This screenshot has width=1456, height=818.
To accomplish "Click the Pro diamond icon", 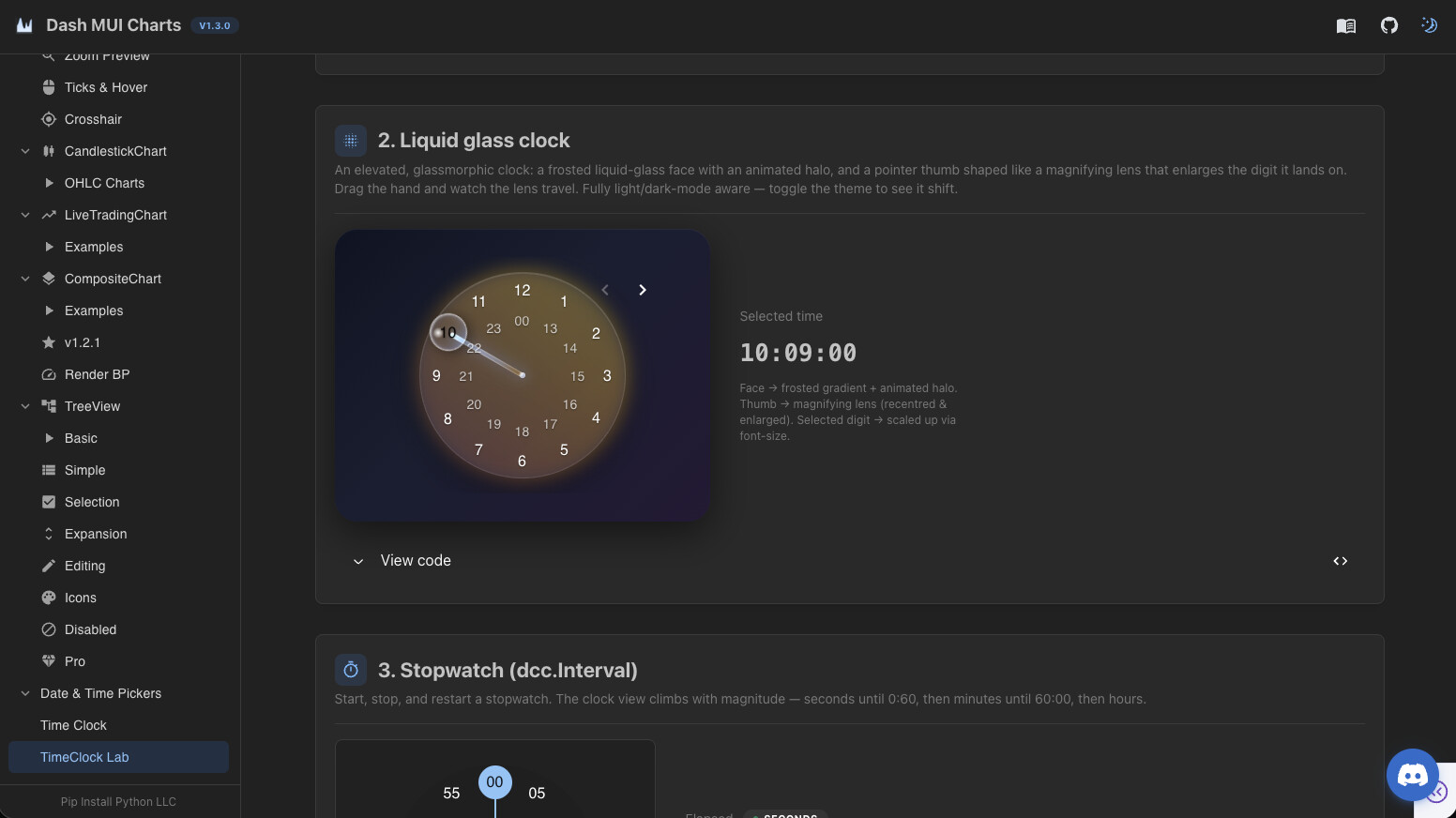I will pos(49,661).
